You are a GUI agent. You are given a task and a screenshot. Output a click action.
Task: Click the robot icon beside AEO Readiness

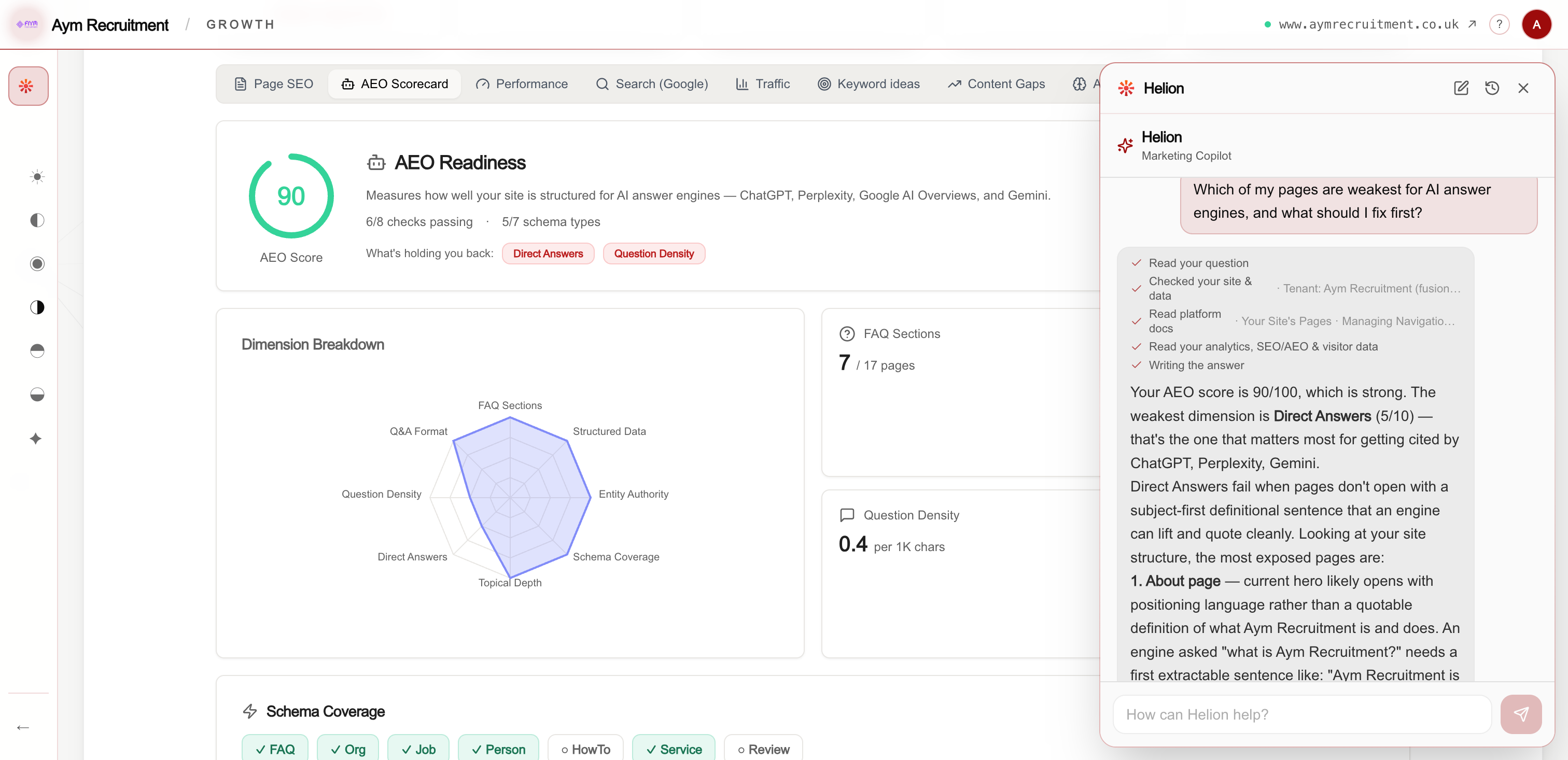[376, 162]
